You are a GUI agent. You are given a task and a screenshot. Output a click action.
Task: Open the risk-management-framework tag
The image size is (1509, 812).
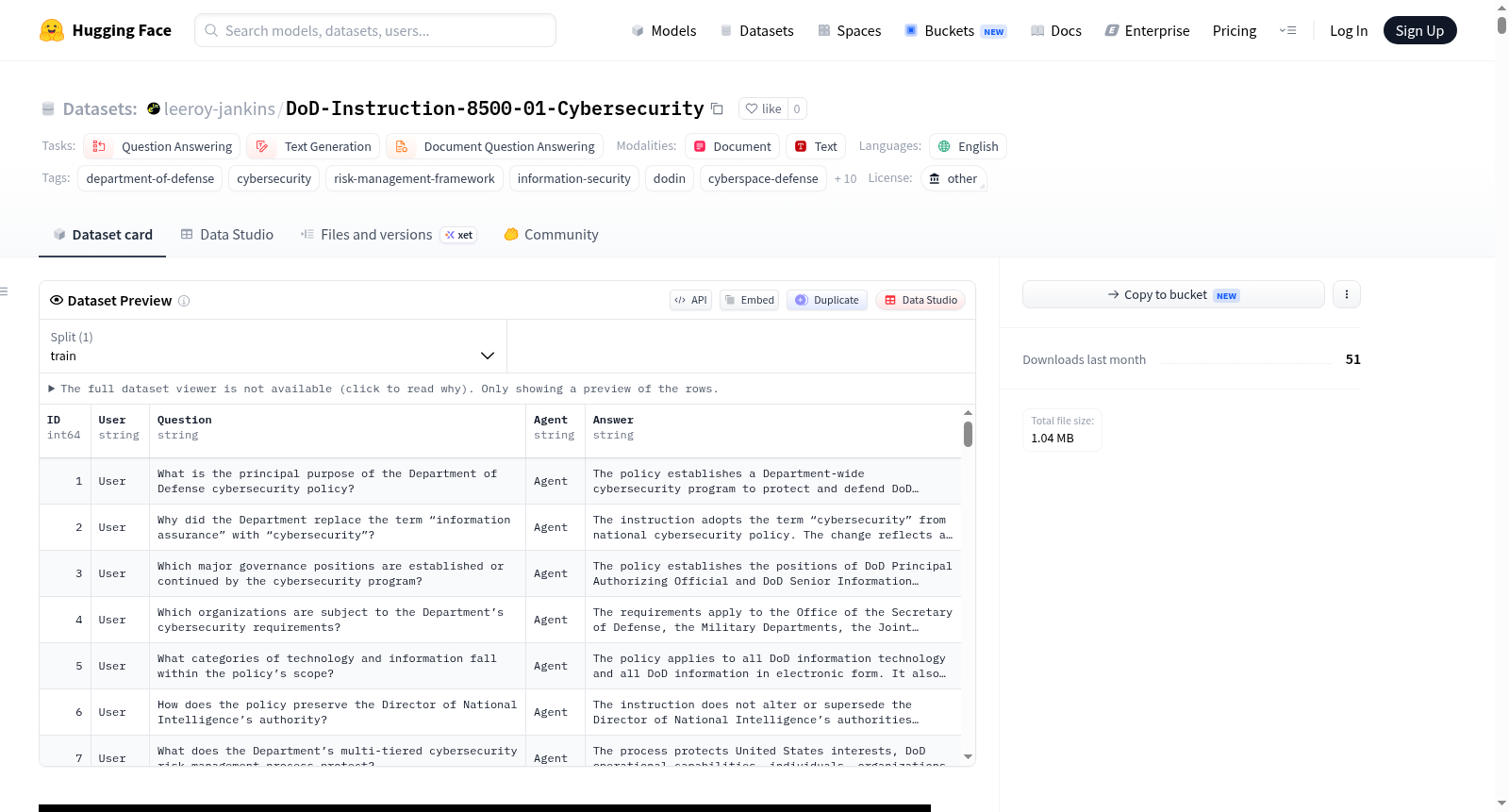coord(414,178)
